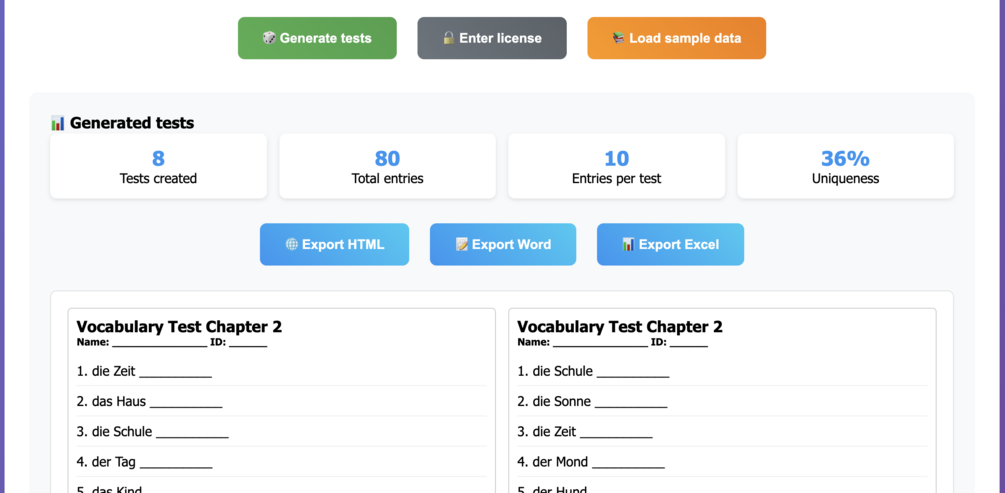This screenshot has height=493, width=1005.
Task: Click the bar chart icon beside Generated tests
Action: point(58,123)
